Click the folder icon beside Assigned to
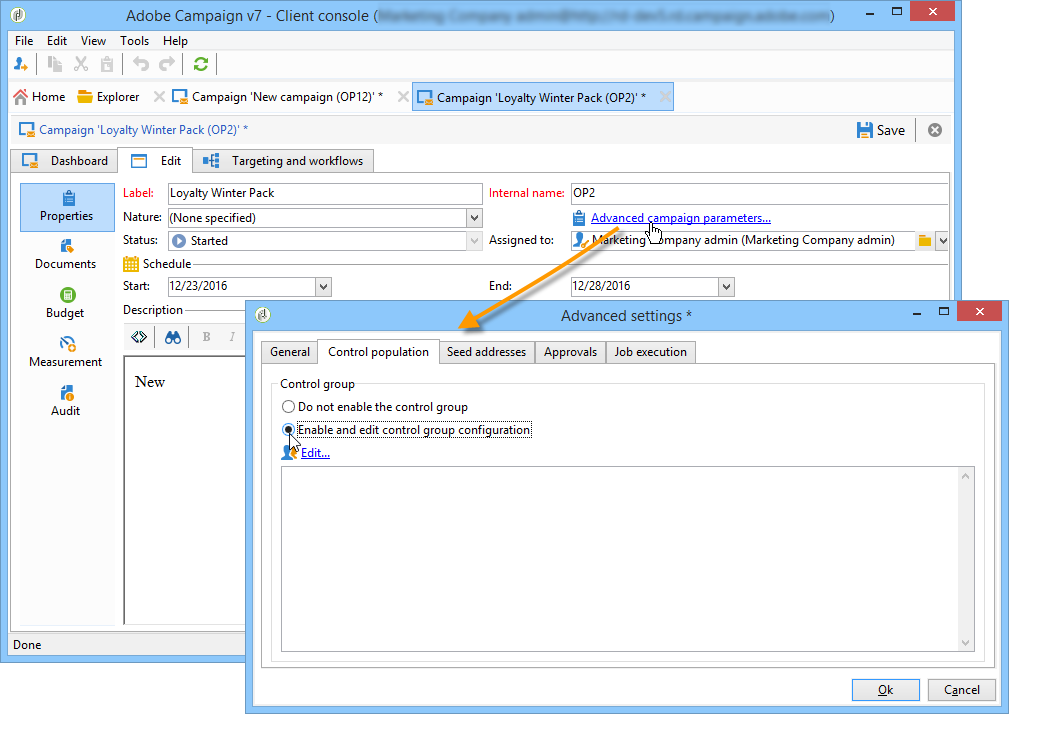This screenshot has height=743, width=1040. point(925,241)
